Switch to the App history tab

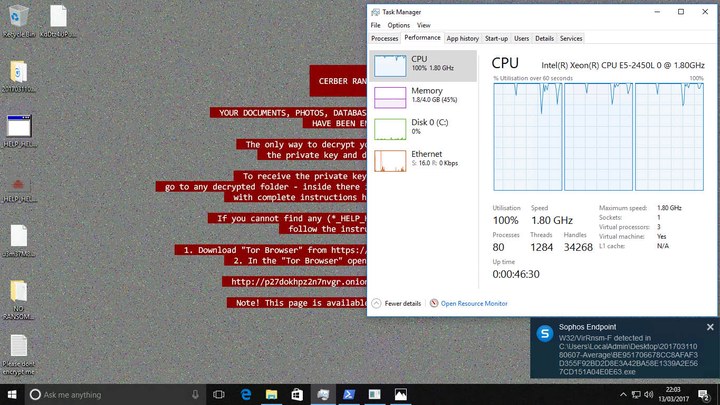(462, 39)
